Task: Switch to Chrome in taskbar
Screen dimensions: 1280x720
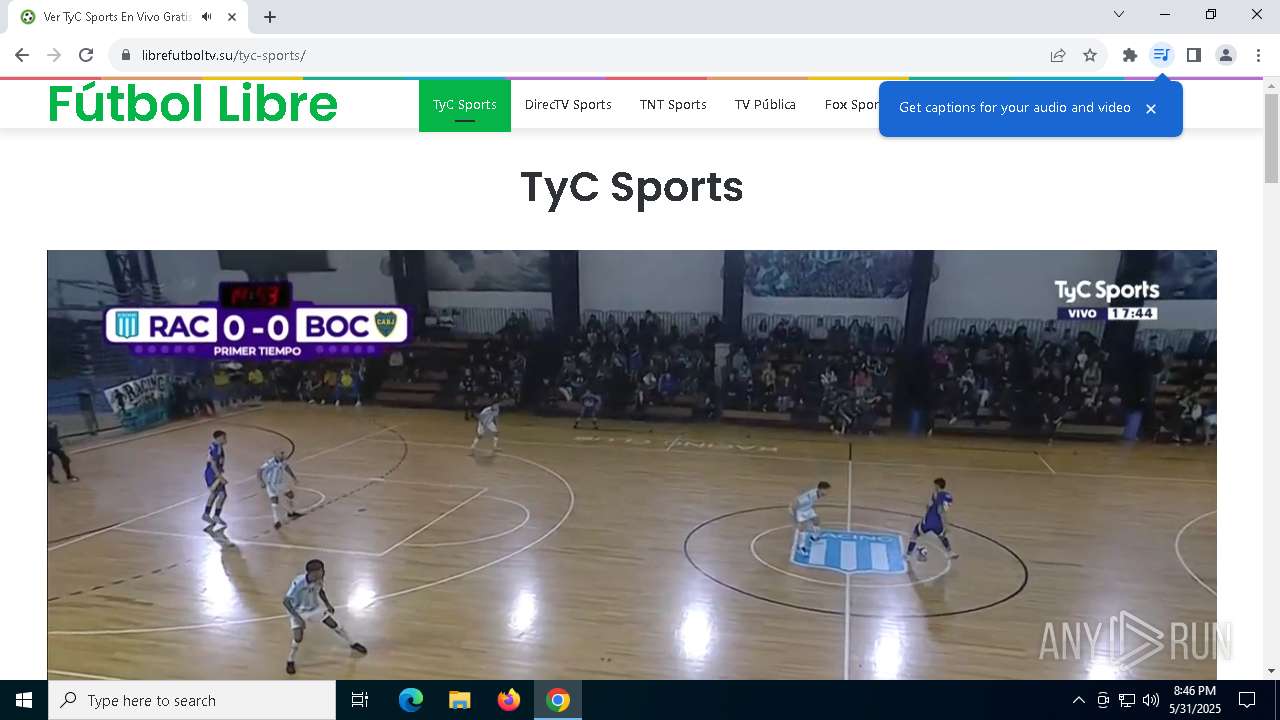Action: coord(558,700)
